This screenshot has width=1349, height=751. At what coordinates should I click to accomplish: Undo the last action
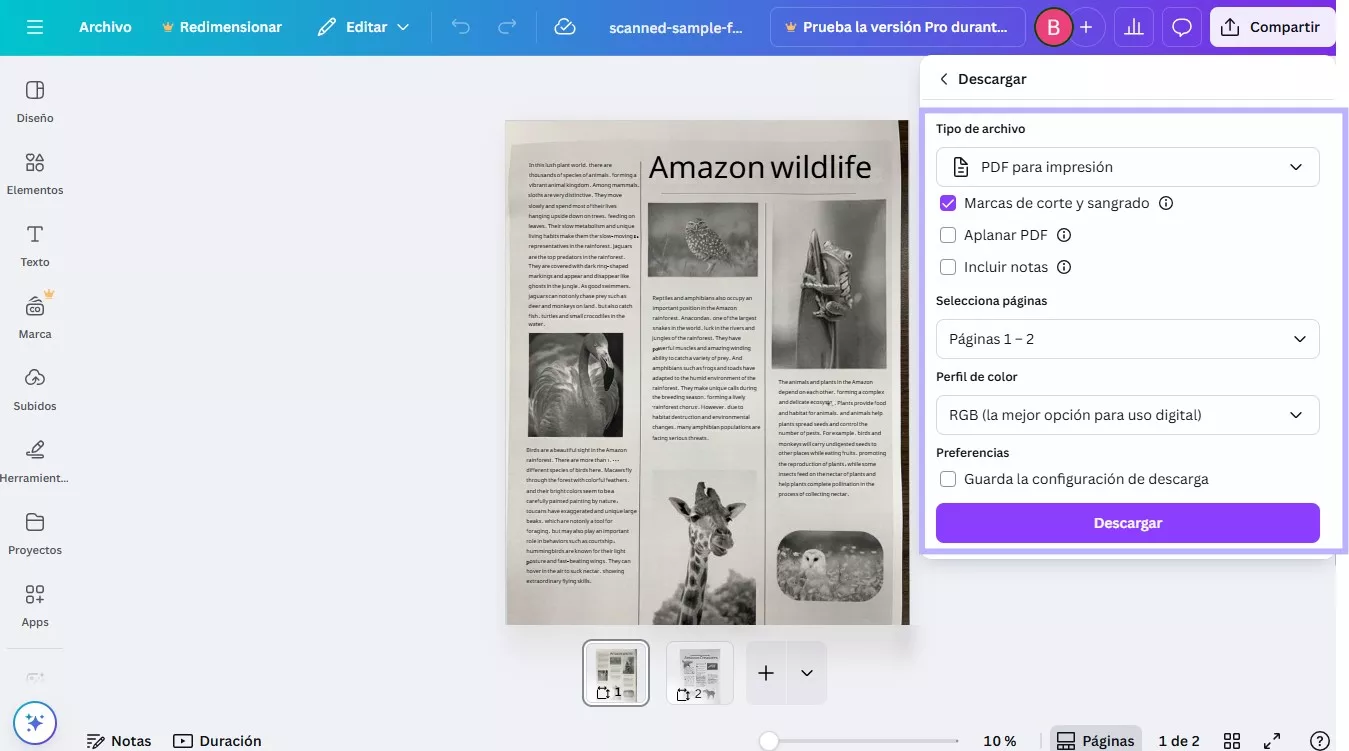(x=461, y=27)
